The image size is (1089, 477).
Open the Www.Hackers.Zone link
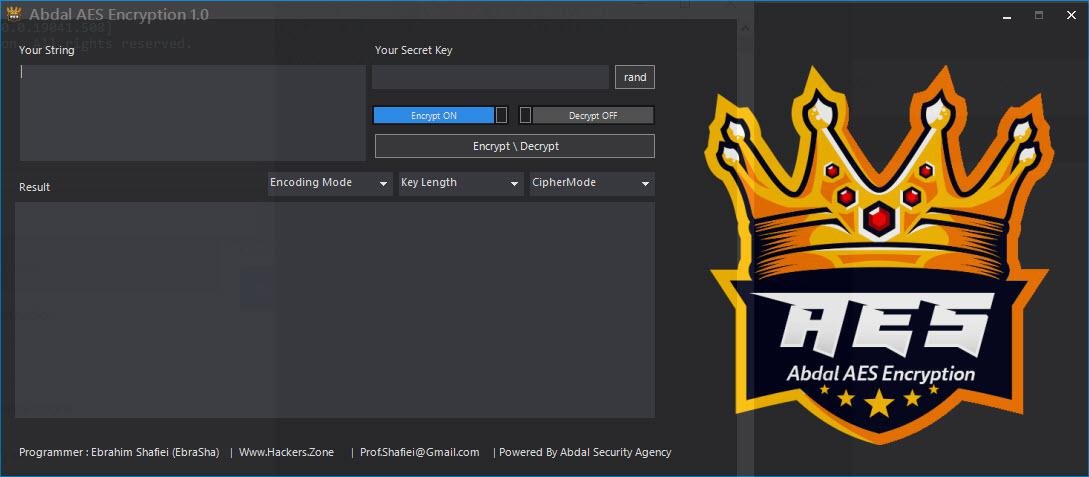tap(286, 452)
